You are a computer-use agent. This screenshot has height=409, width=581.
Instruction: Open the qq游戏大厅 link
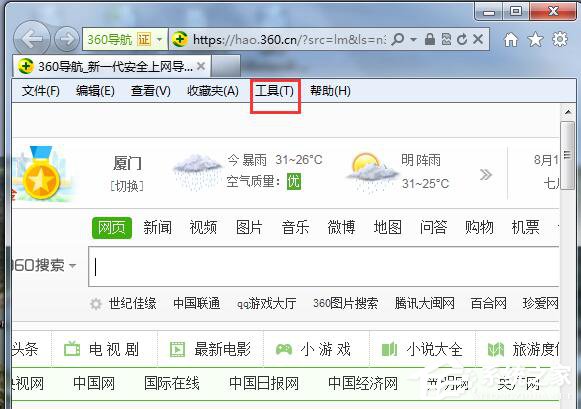pos(266,304)
